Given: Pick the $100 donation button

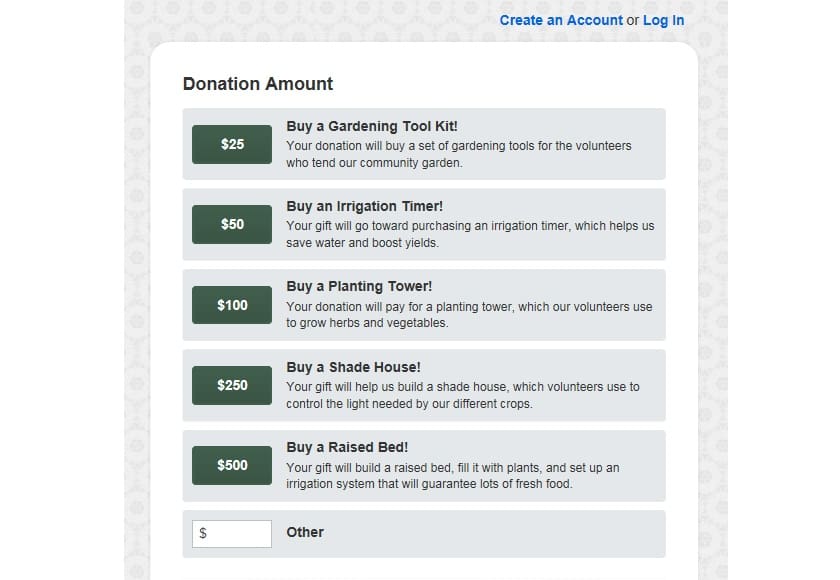Looking at the screenshot, I should pyautogui.click(x=232, y=305).
